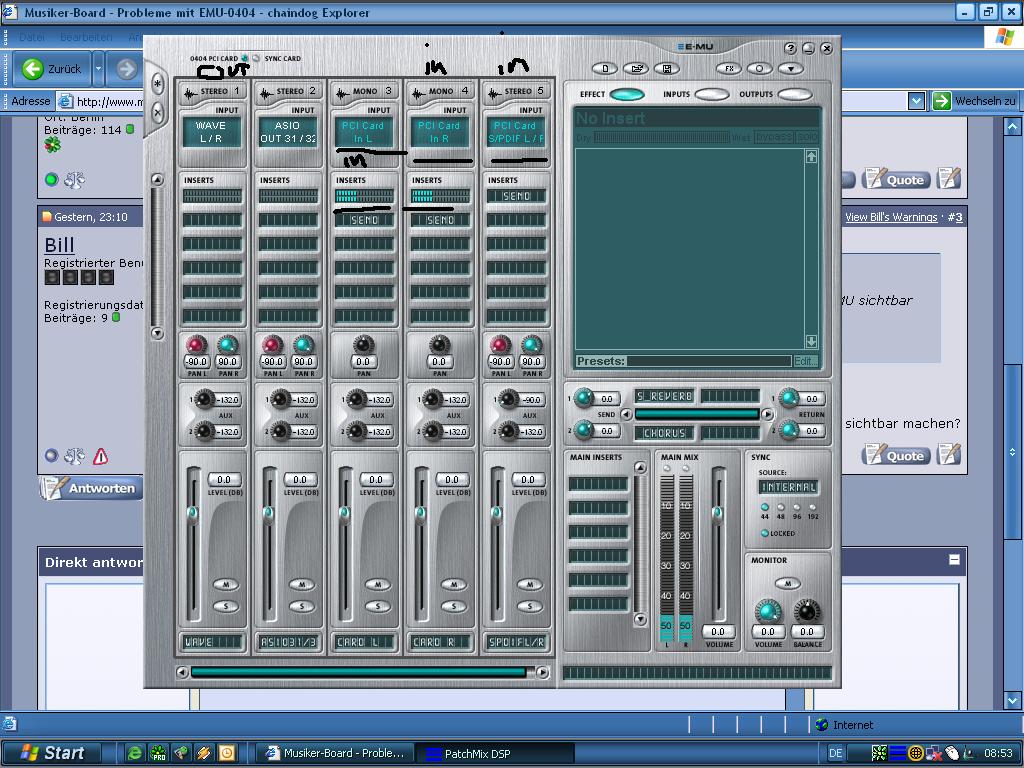Click the waveform icon of Mono 3 strip
This screenshot has height=768, width=1024.
point(342,93)
